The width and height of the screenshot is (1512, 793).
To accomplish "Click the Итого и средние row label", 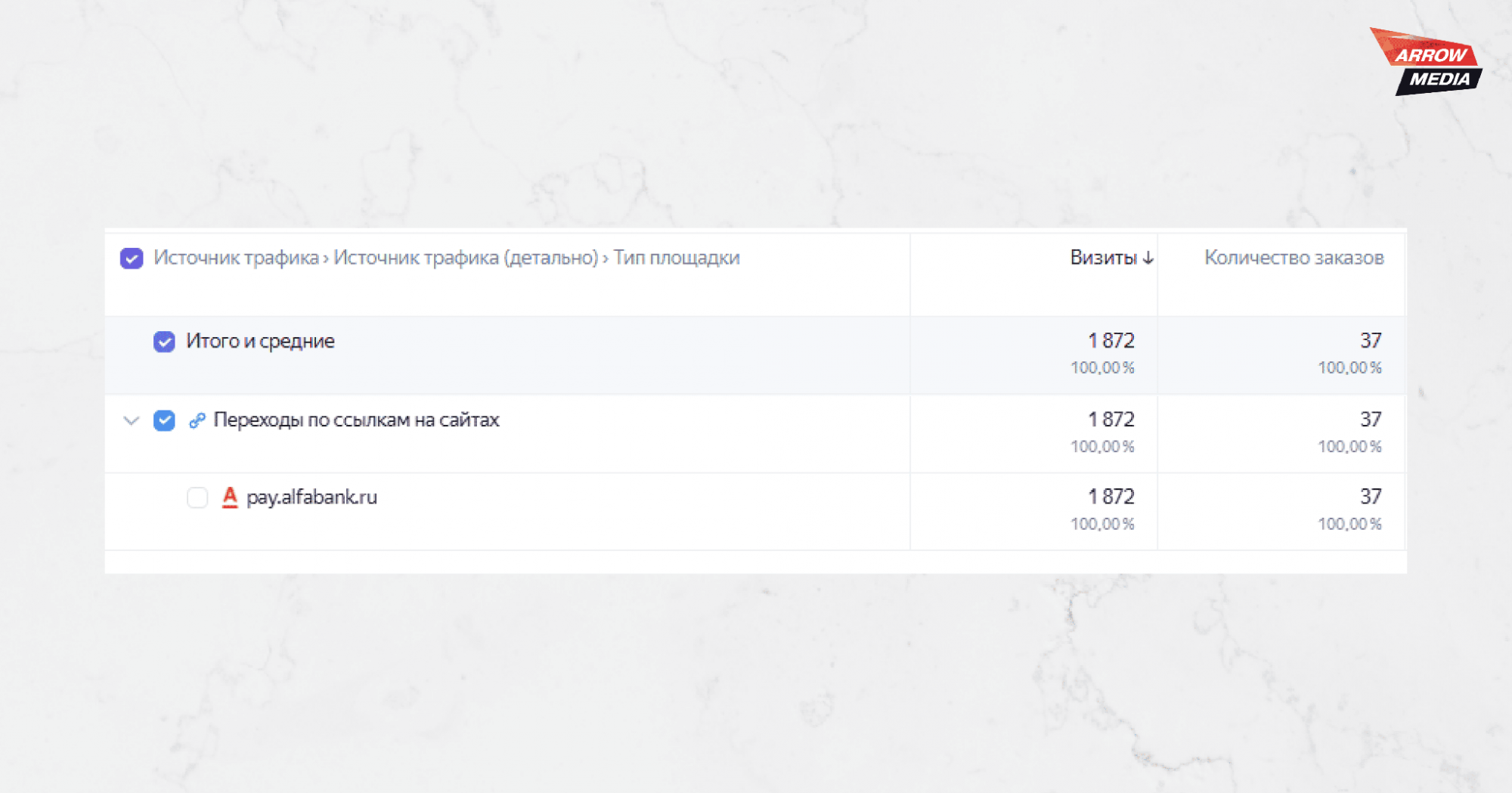I will coord(260,341).
